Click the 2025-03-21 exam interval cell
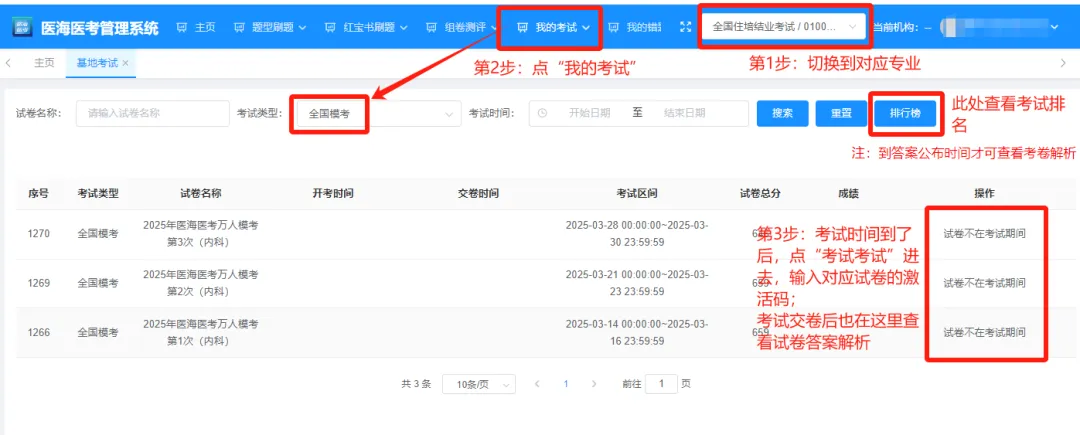 pos(636,283)
